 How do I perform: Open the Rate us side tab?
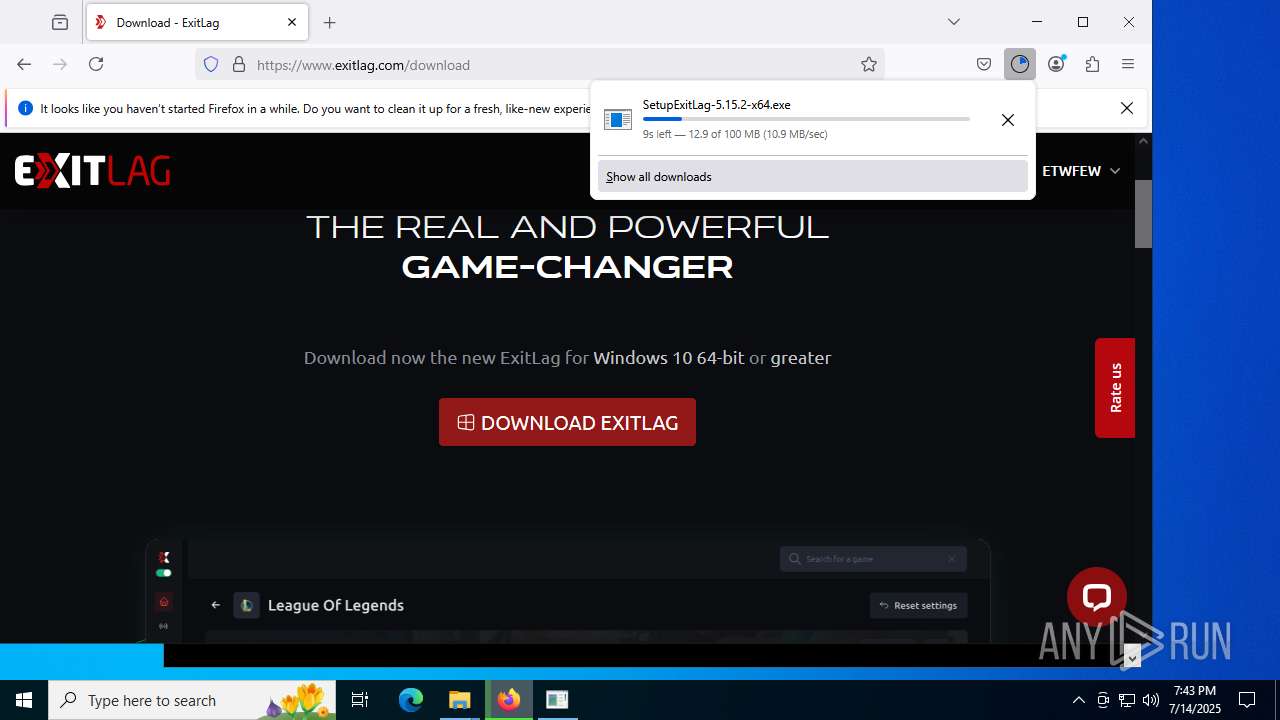coord(1115,388)
